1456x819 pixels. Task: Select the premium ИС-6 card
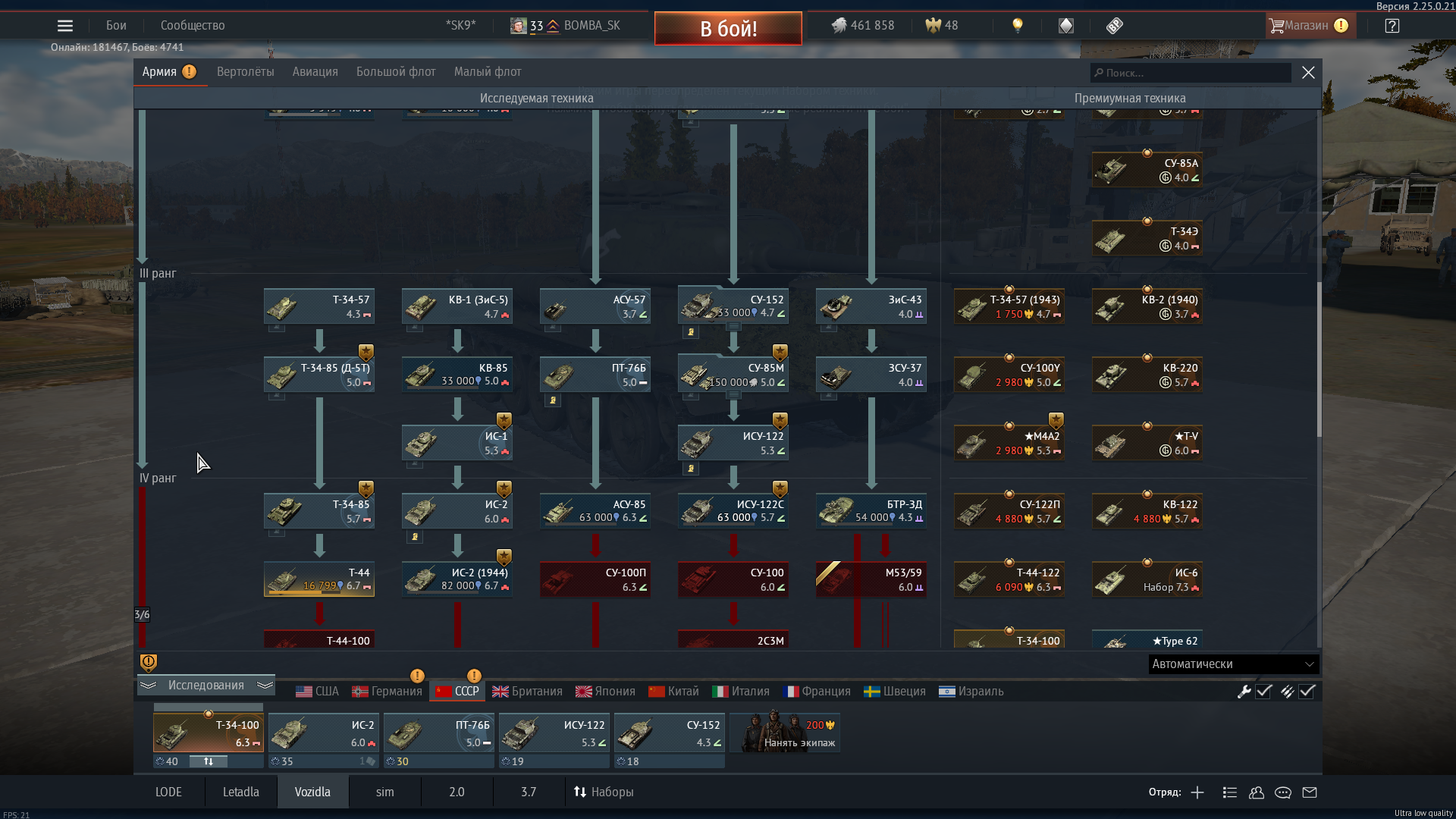point(1147,579)
